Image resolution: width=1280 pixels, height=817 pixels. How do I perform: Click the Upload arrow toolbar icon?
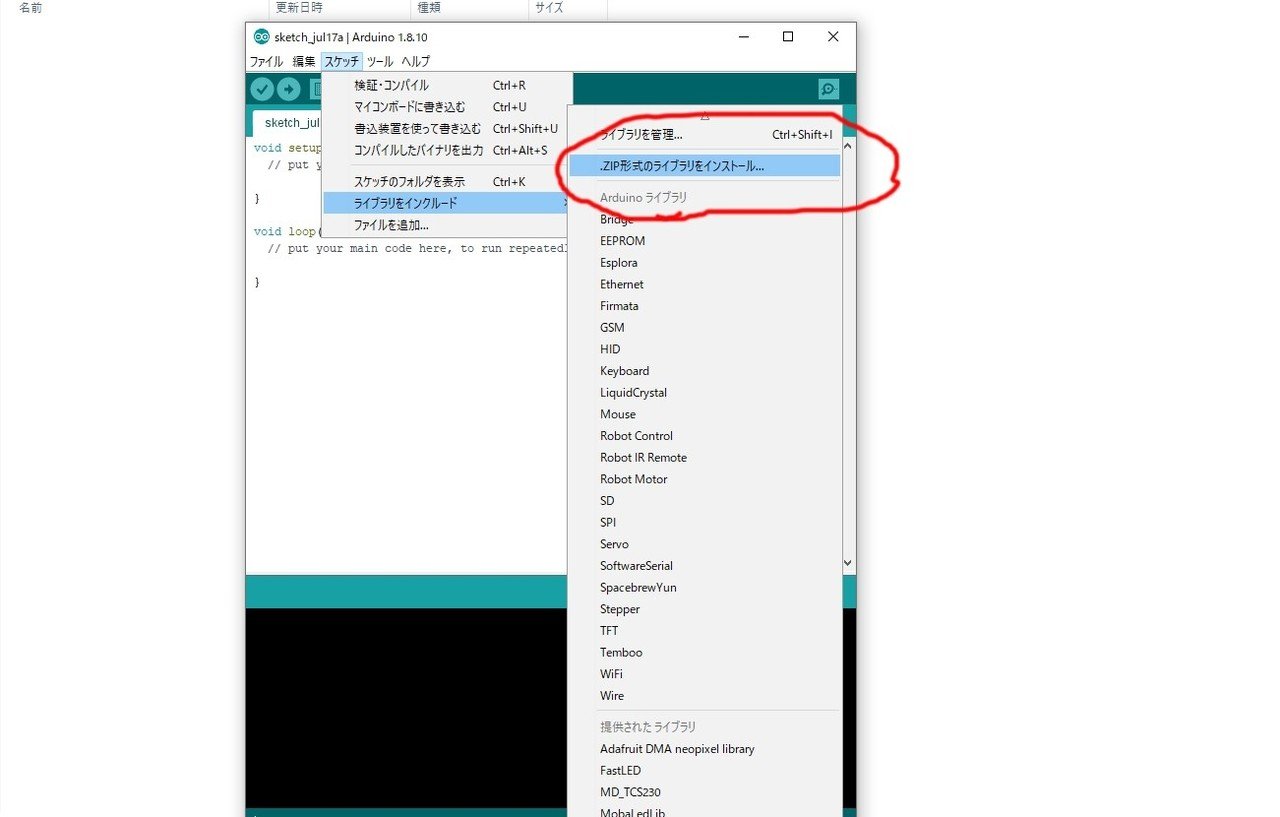289,89
